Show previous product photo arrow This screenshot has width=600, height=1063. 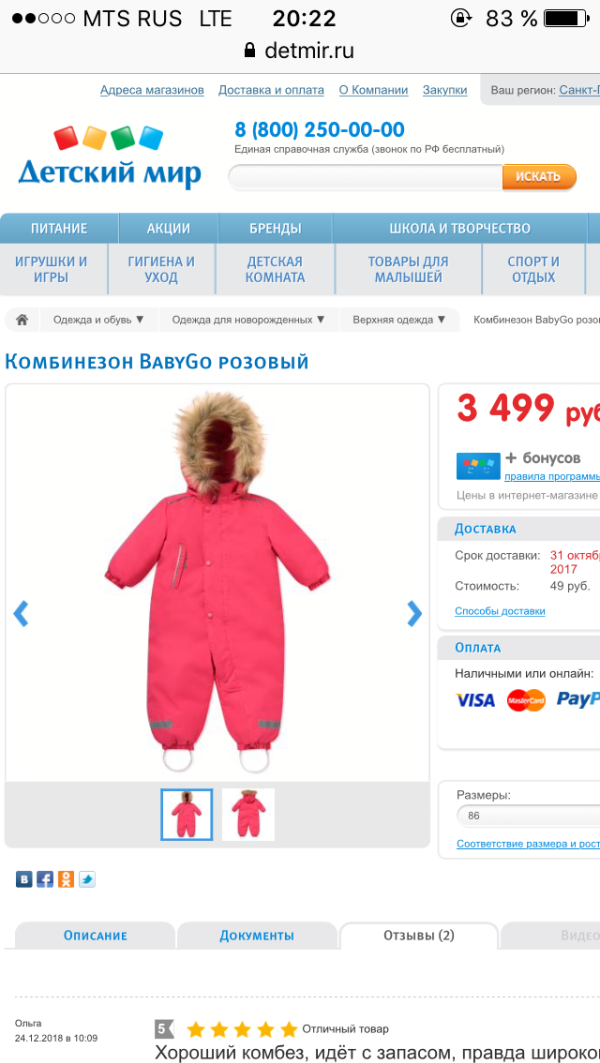tap(21, 614)
